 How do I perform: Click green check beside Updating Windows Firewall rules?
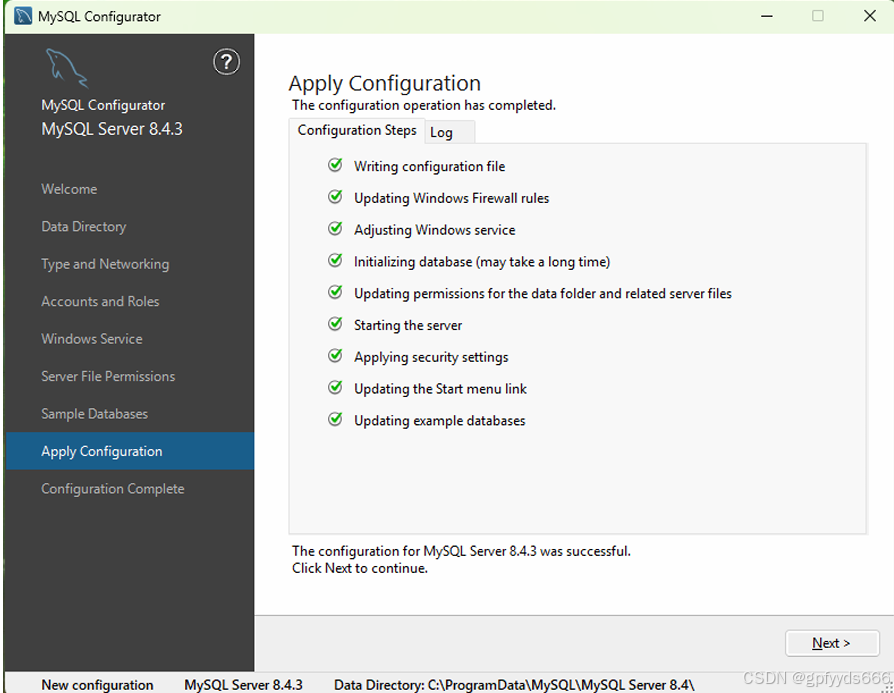(x=335, y=197)
